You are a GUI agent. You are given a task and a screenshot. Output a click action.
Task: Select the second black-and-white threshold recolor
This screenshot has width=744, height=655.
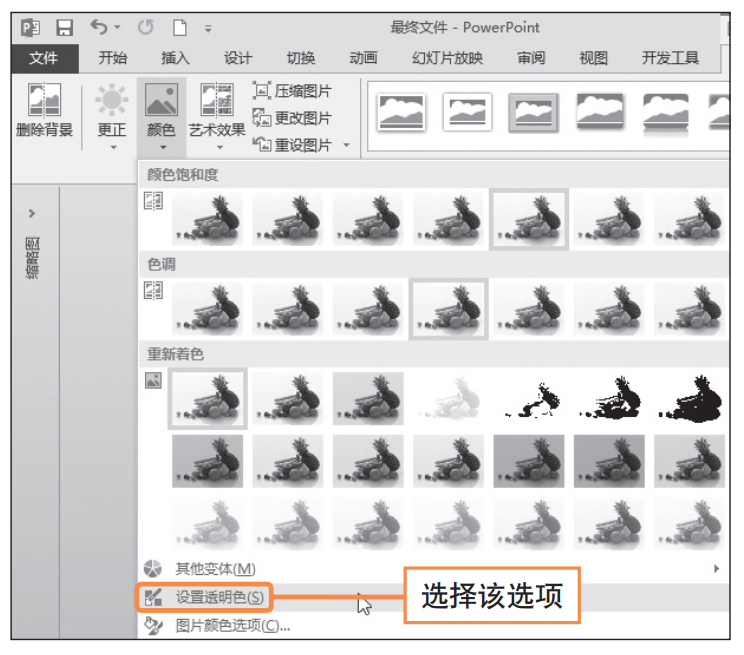pos(609,399)
